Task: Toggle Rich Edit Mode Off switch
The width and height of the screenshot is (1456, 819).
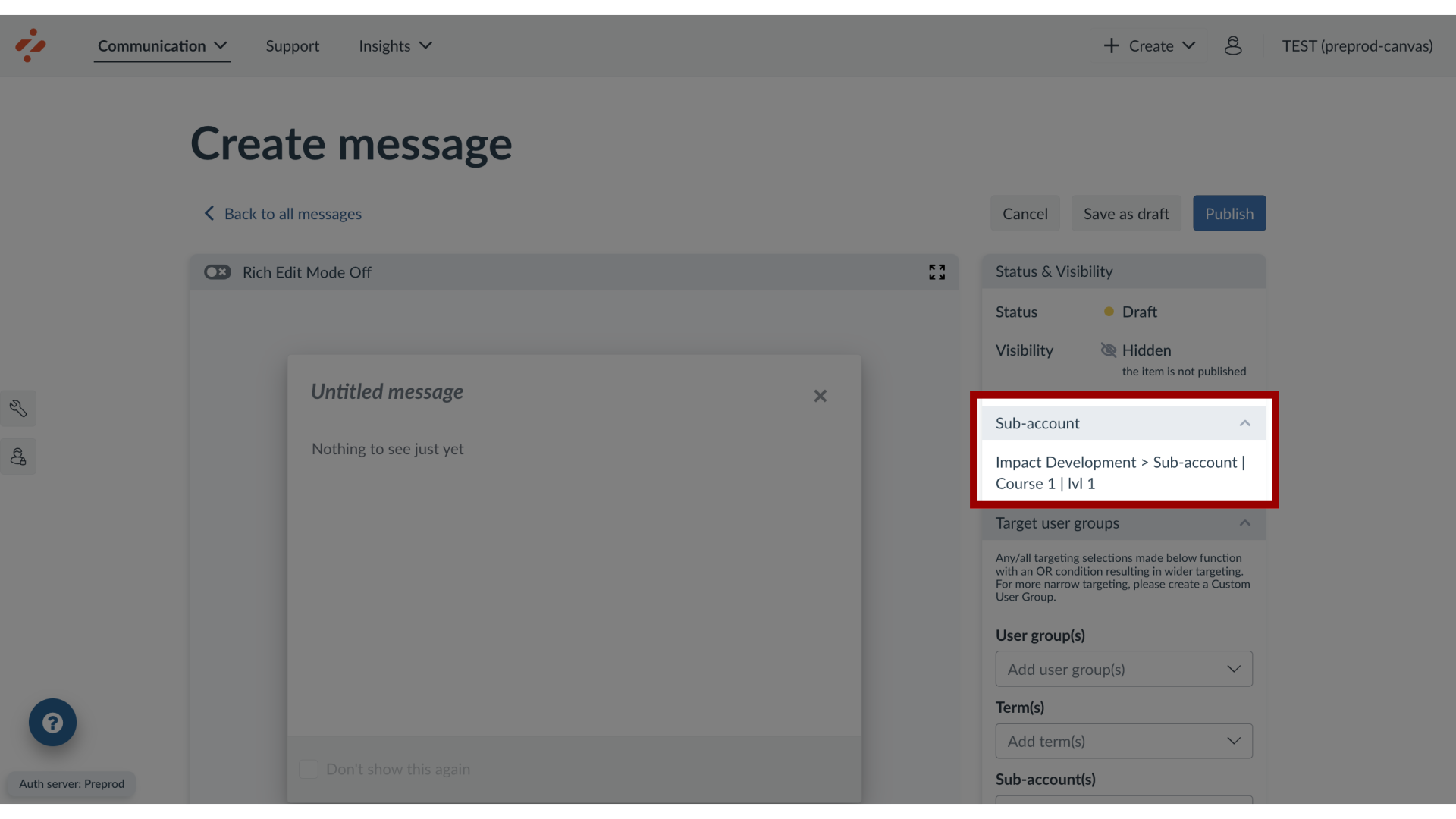Action: coord(216,271)
